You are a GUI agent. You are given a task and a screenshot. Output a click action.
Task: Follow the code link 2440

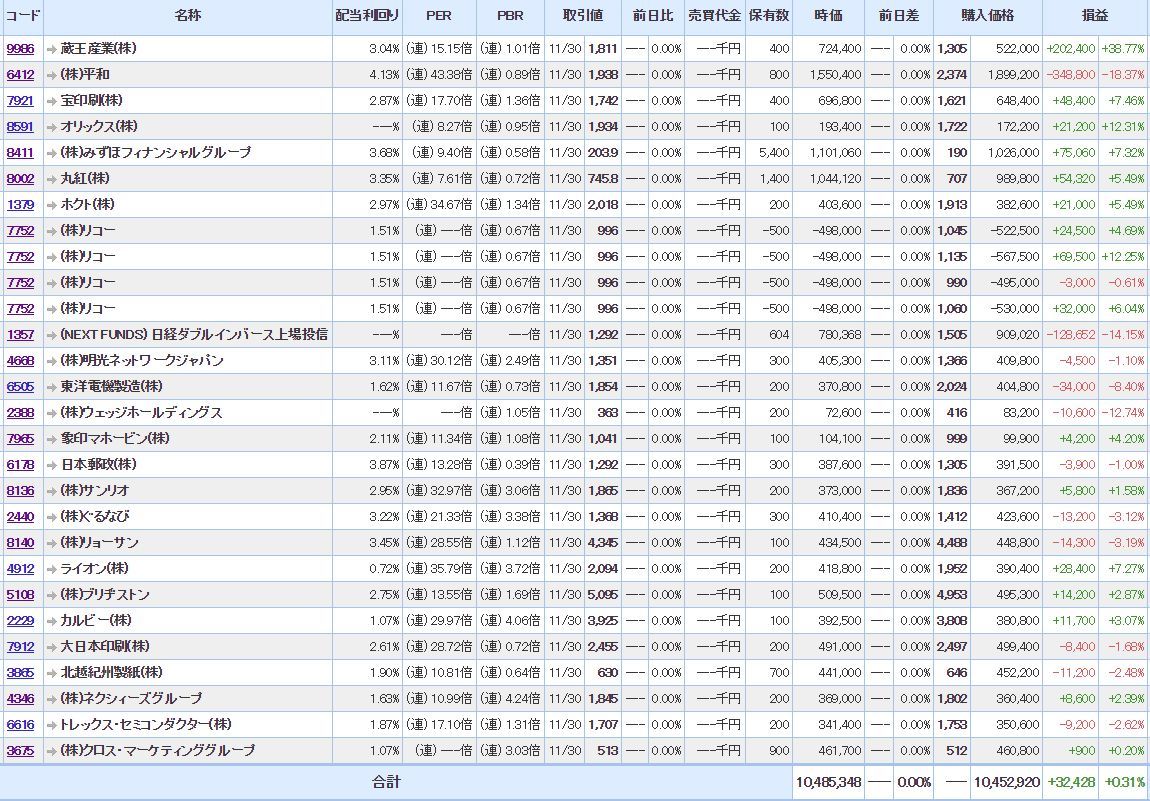coord(20,517)
